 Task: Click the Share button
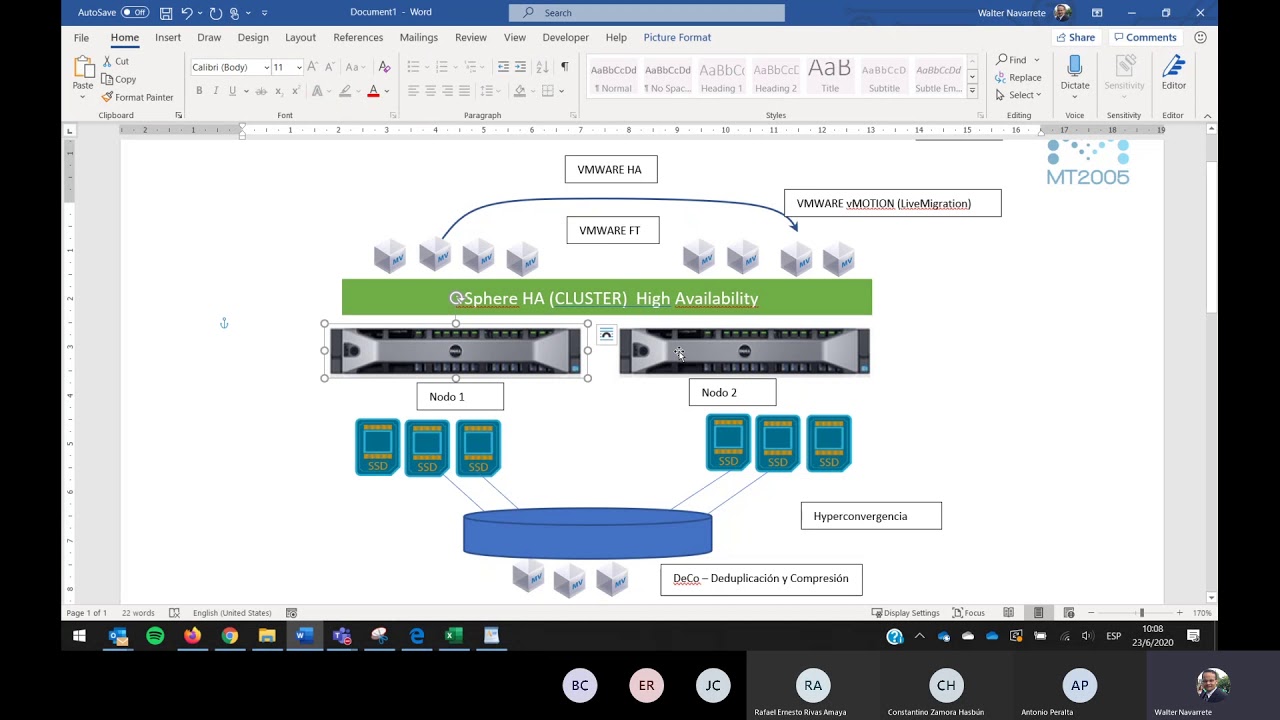(1076, 37)
